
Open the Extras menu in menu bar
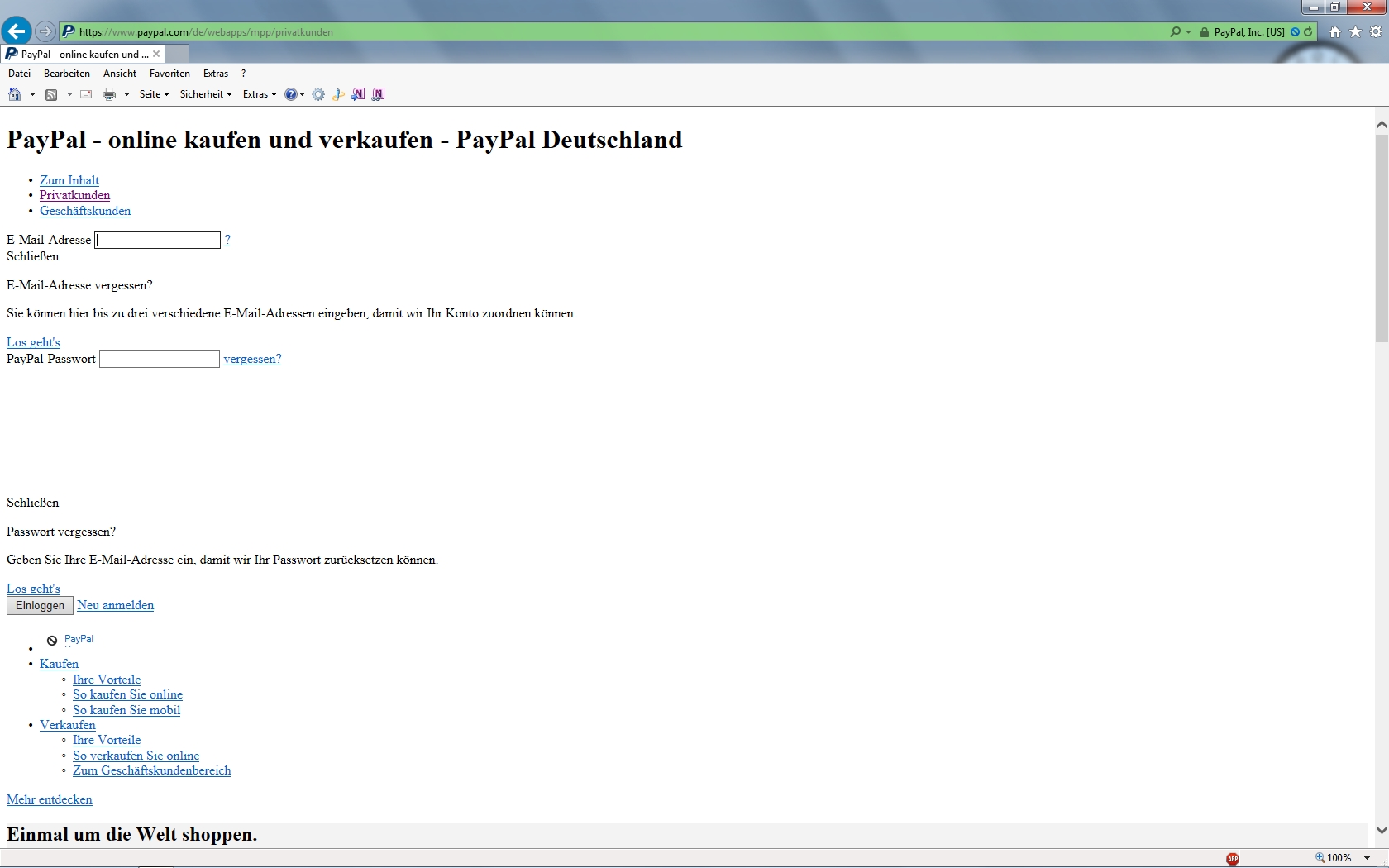point(216,74)
